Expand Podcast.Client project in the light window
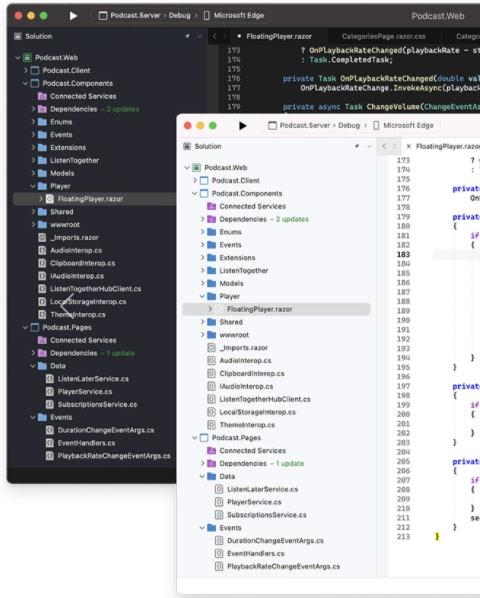 195,180
